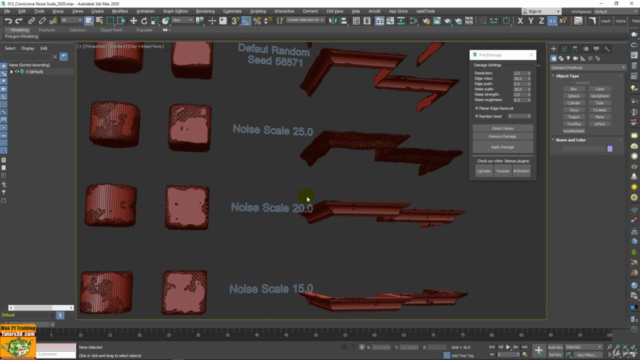
Task: Click the Undo arrow icon
Action: [x=8, y=21]
